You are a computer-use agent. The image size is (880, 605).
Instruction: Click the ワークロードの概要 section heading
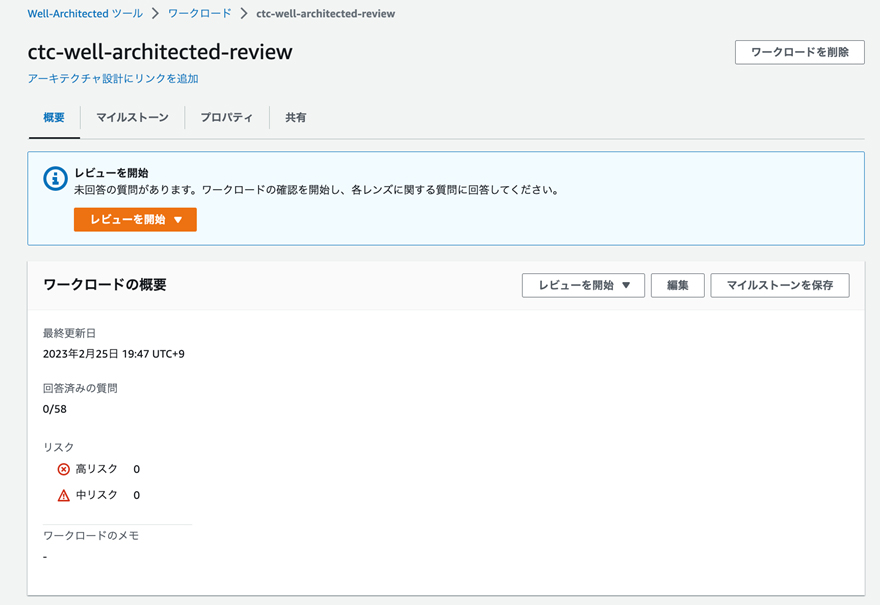pyautogui.click(x=105, y=285)
